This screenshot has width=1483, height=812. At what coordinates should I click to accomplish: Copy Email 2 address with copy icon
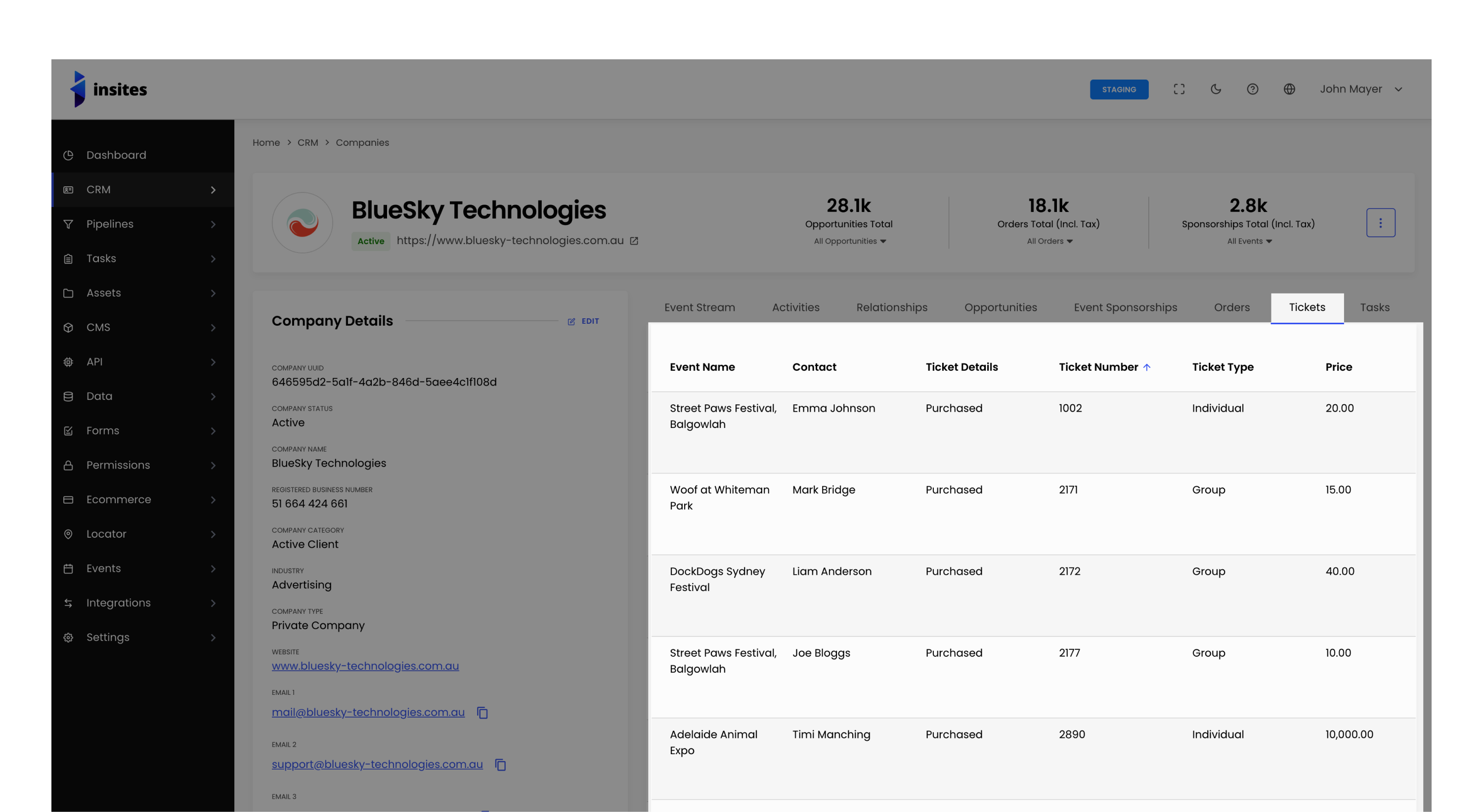[x=500, y=765]
